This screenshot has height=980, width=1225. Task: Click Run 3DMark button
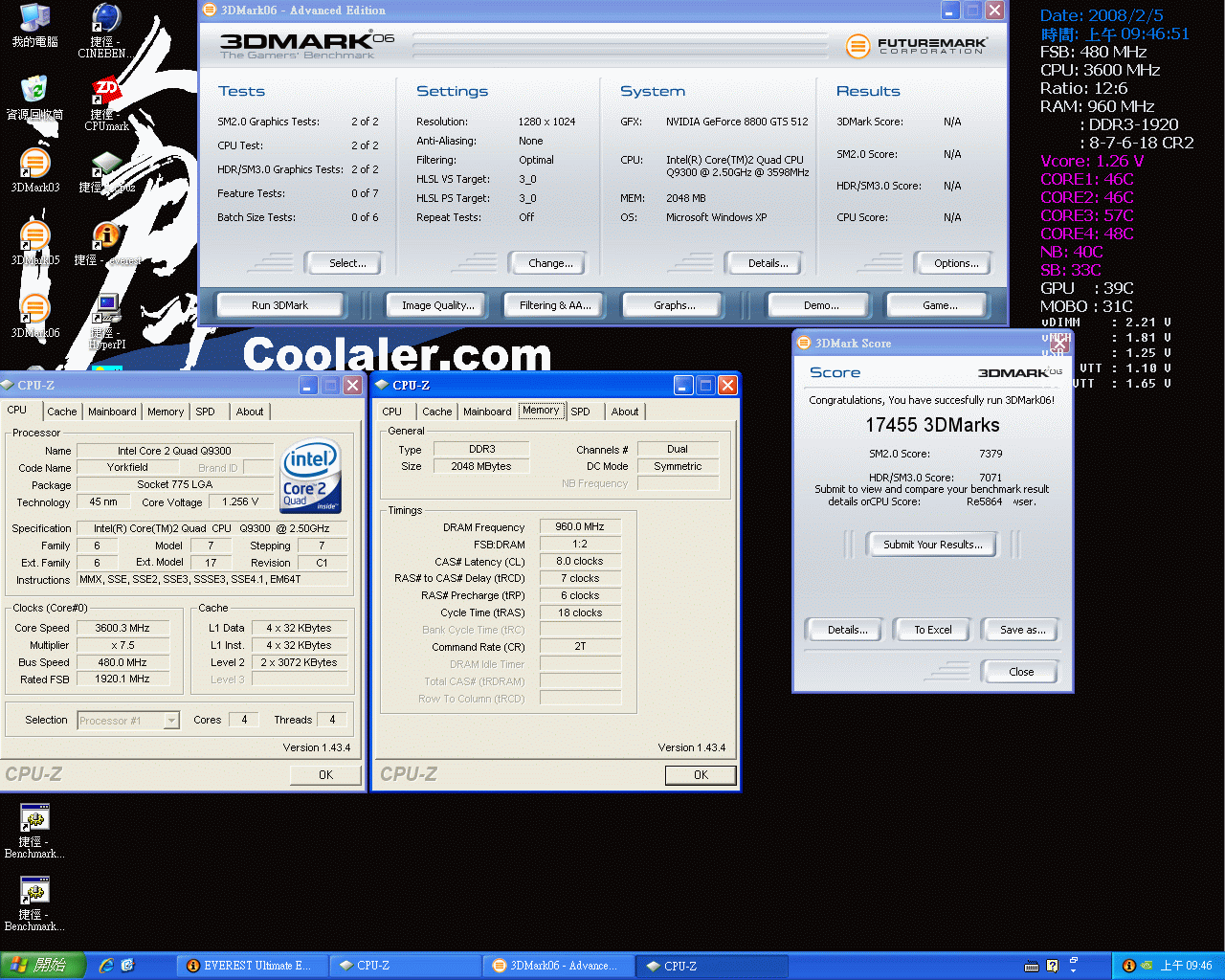click(279, 305)
